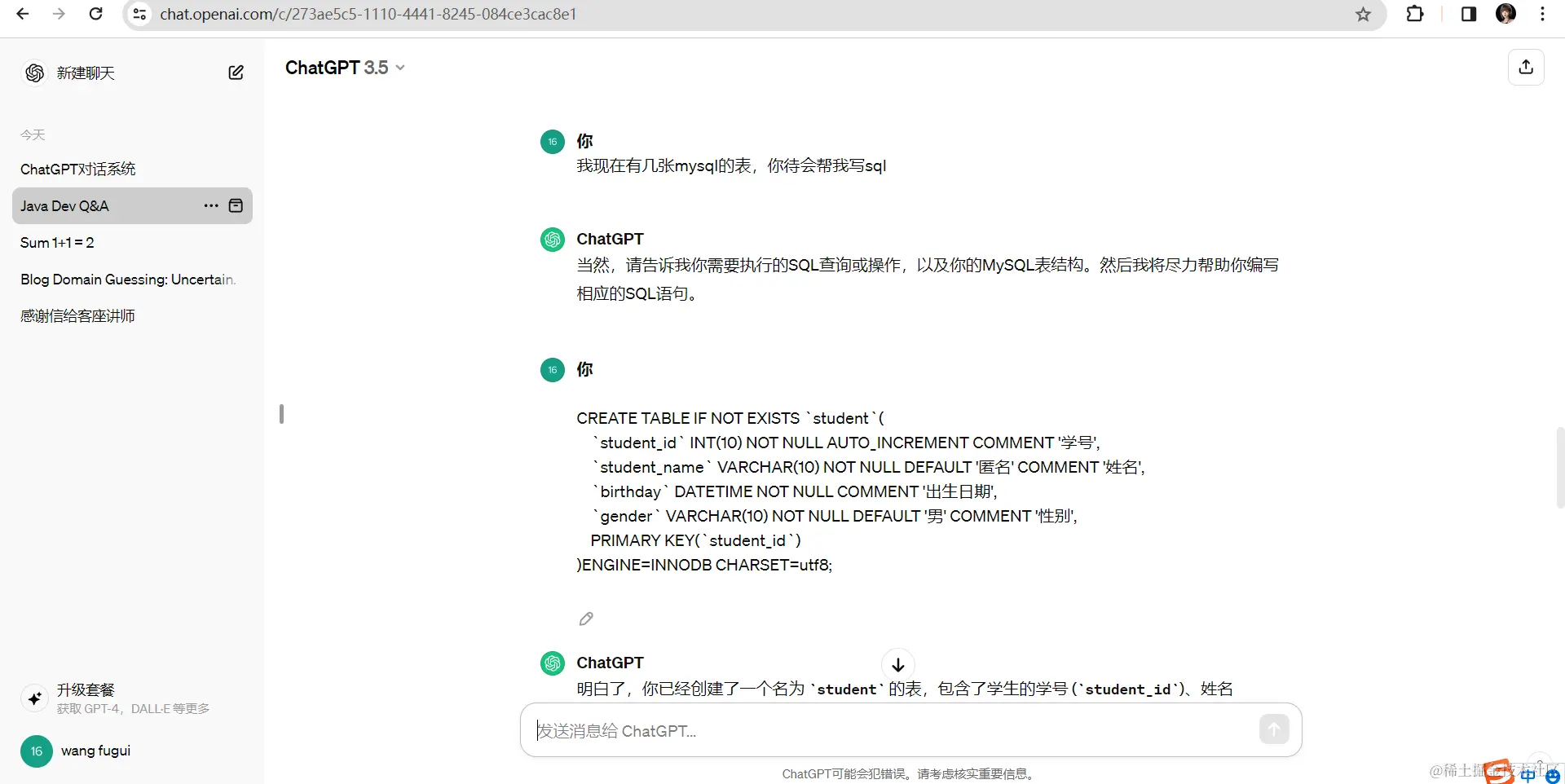Click the browser address bar URL

click(368, 14)
